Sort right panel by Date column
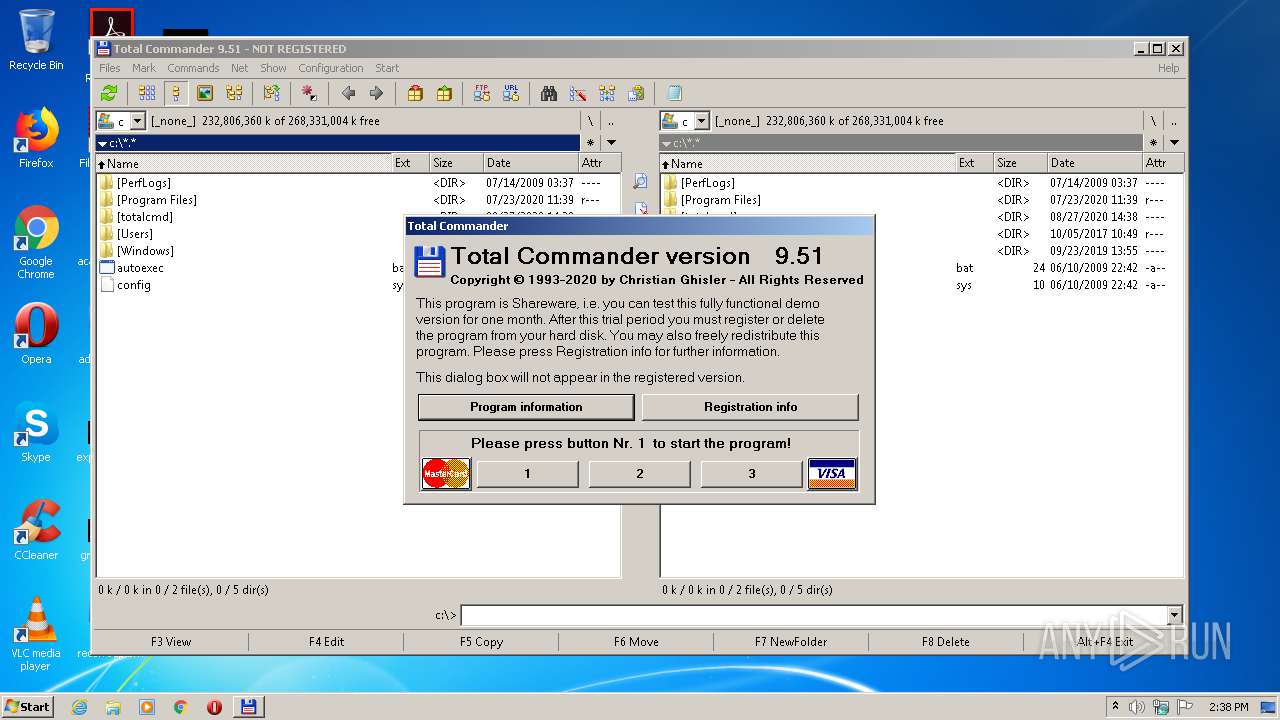The width and height of the screenshot is (1280, 720). [1094, 163]
